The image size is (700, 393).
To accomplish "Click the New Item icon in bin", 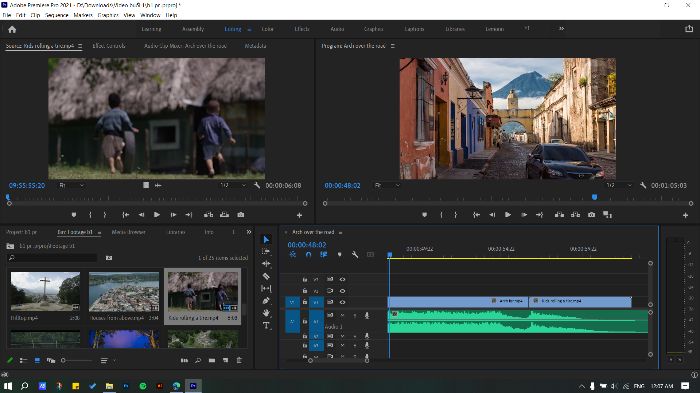I will 225,360.
